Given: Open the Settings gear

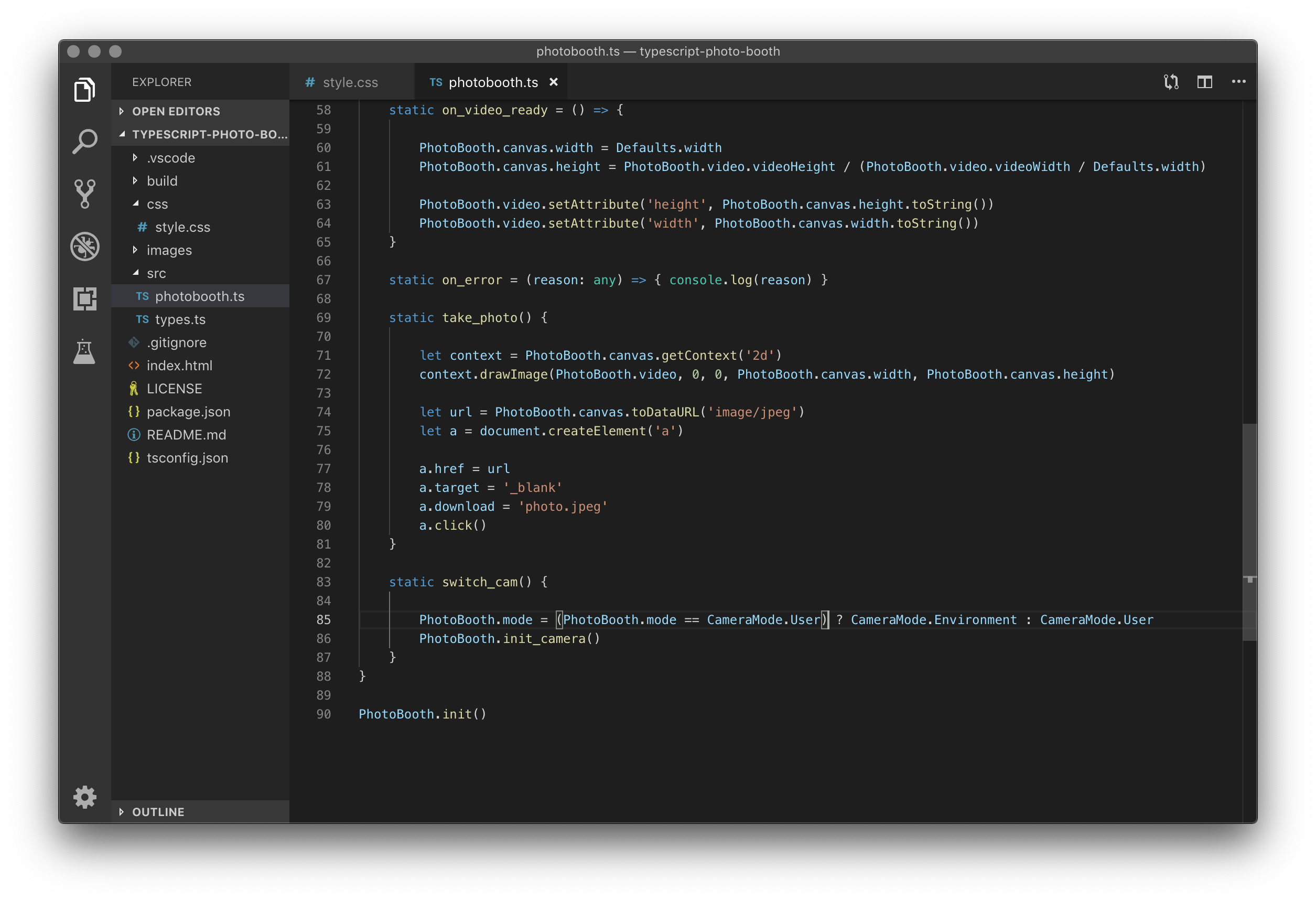Looking at the screenshot, I should click(84, 797).
